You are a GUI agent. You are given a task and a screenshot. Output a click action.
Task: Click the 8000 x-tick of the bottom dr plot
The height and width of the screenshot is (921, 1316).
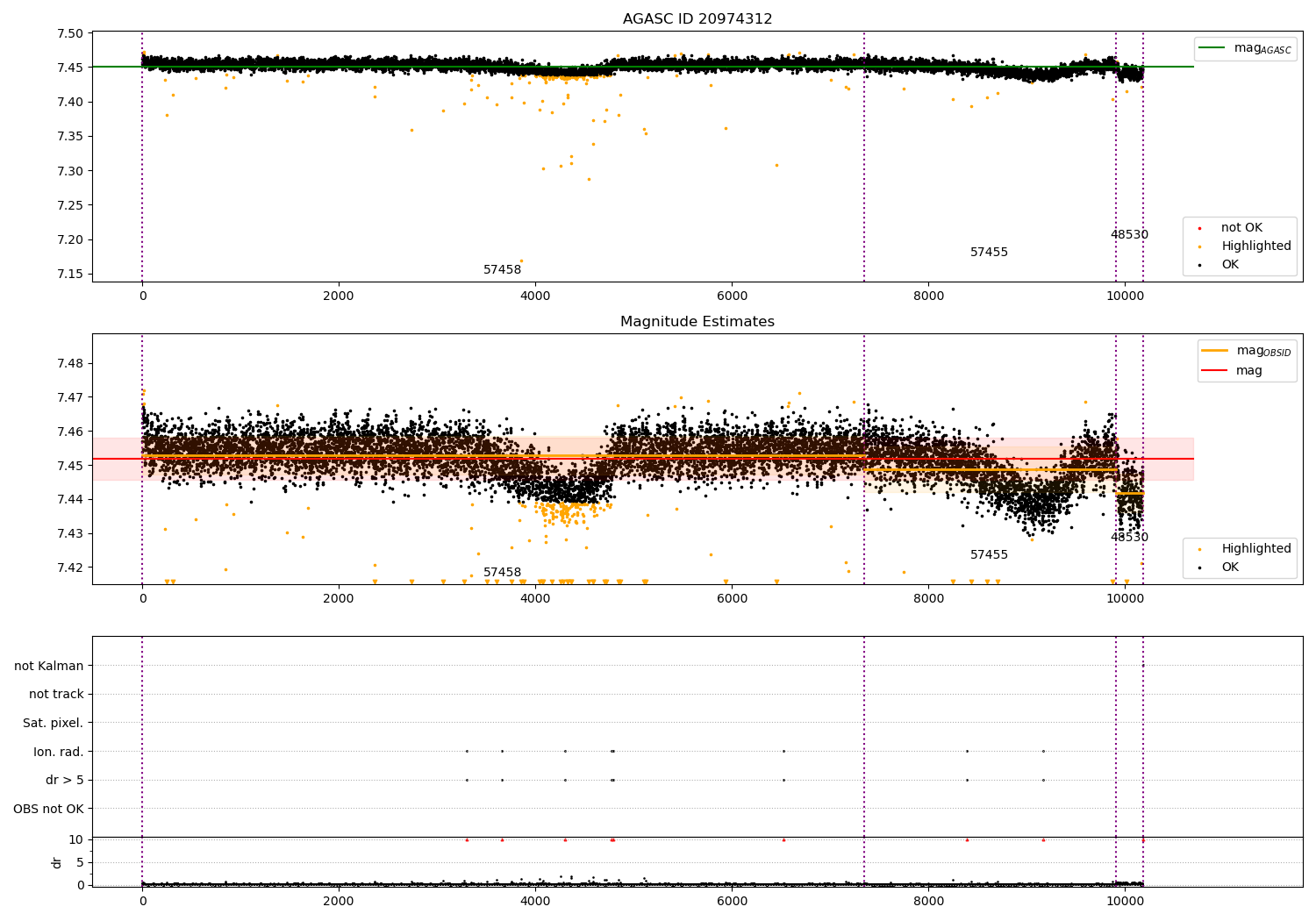pos(928,902)
